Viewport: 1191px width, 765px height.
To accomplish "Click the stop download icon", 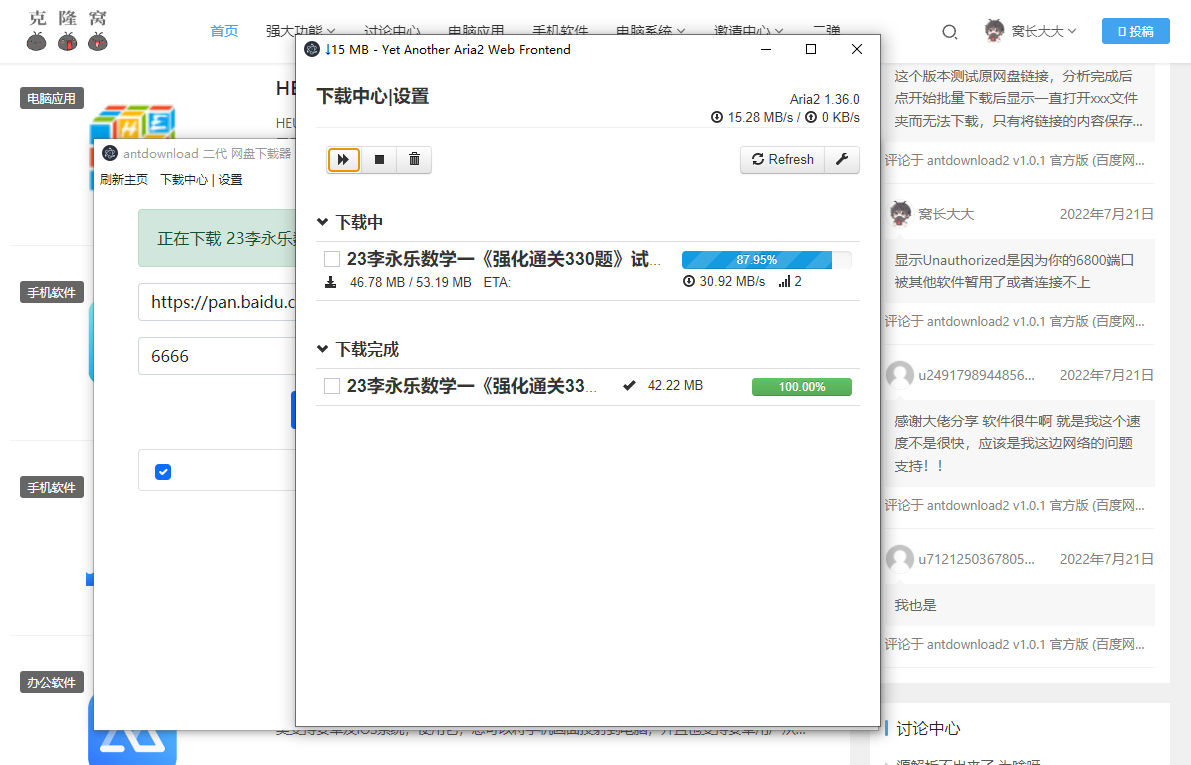I will [379, 159].
